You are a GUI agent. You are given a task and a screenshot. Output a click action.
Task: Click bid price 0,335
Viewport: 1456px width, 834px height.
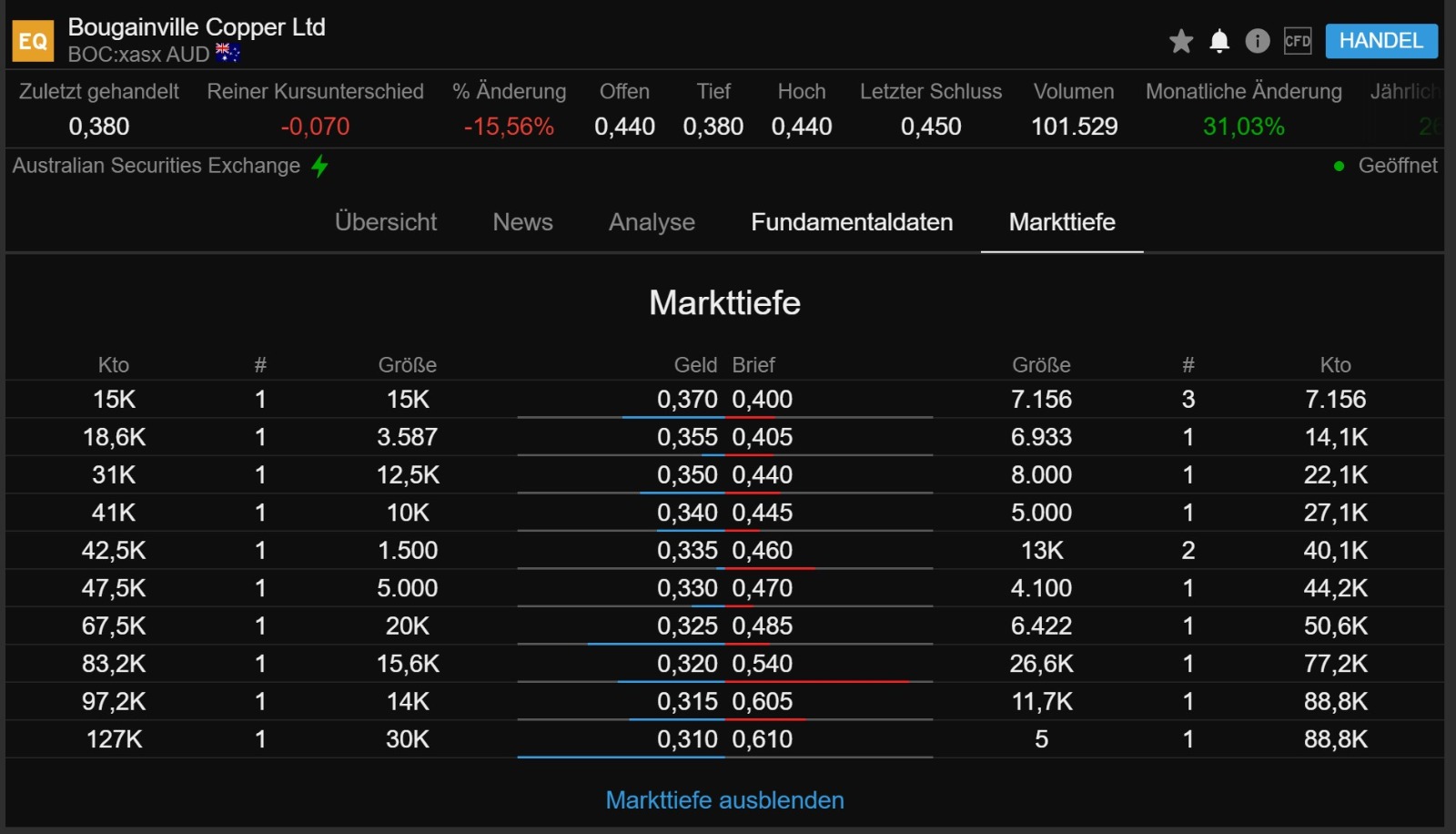click(x=687, y=551)
